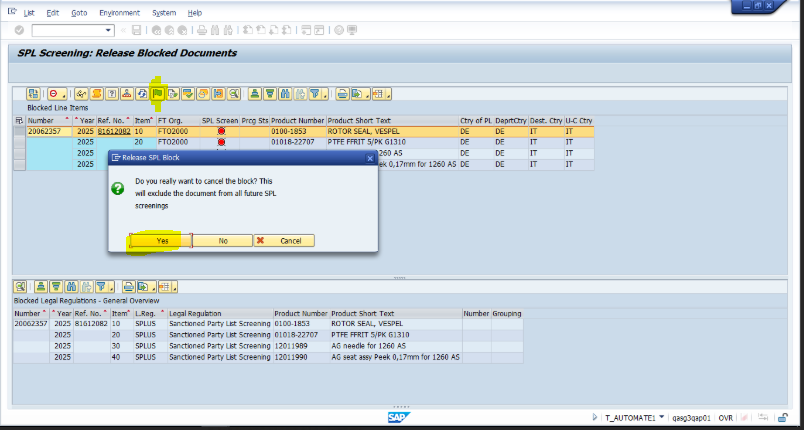The height and width of the screenshot is (430, 804).
Task: Open reference number 81612082 link in Blocked Line Items
Action: [x=114, y=131]
